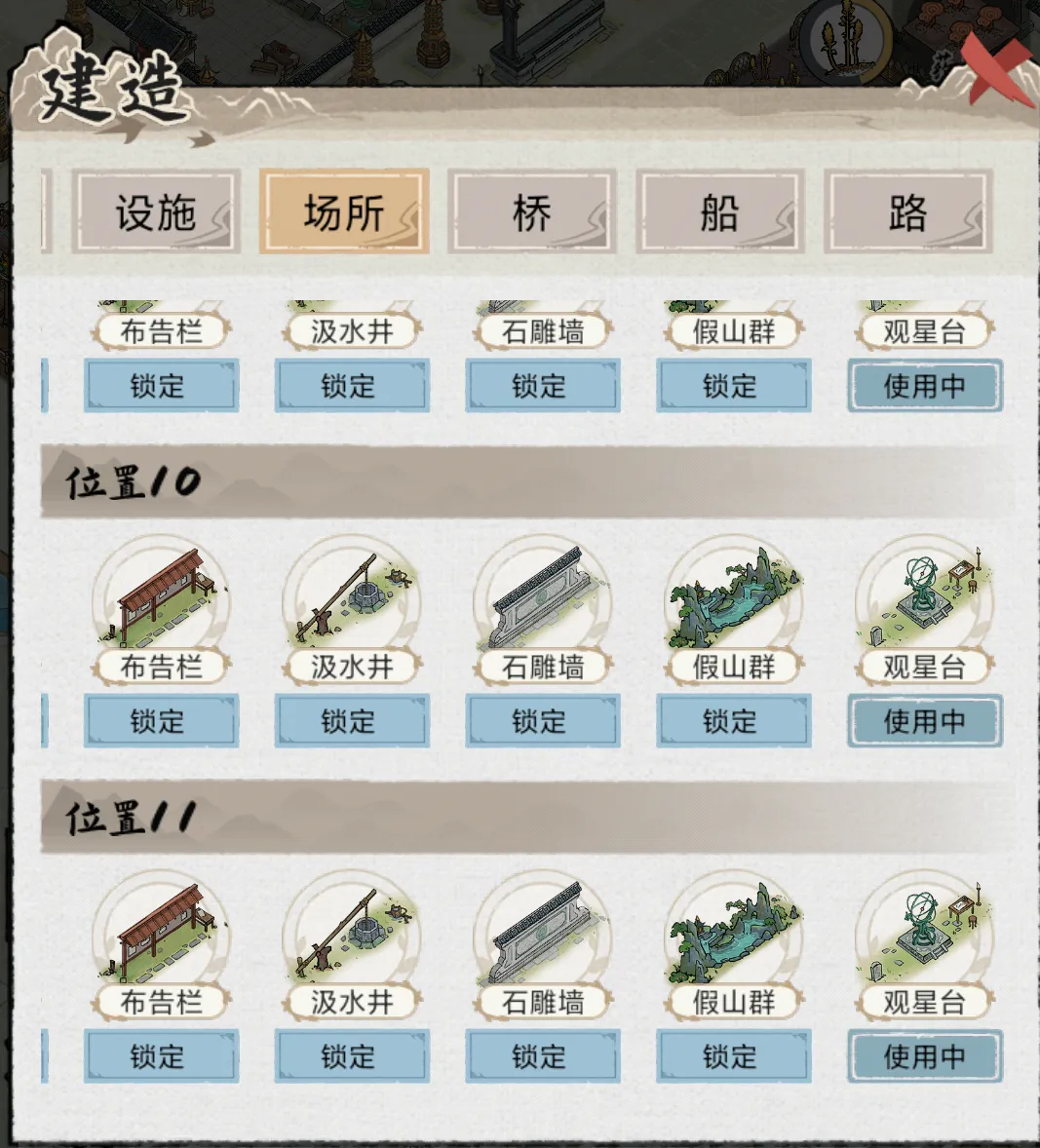Toggle 使用中 button for 观星台 in 位置10
The height and width of the screenshot is (1148, 1040).
(x=925, y=721)
